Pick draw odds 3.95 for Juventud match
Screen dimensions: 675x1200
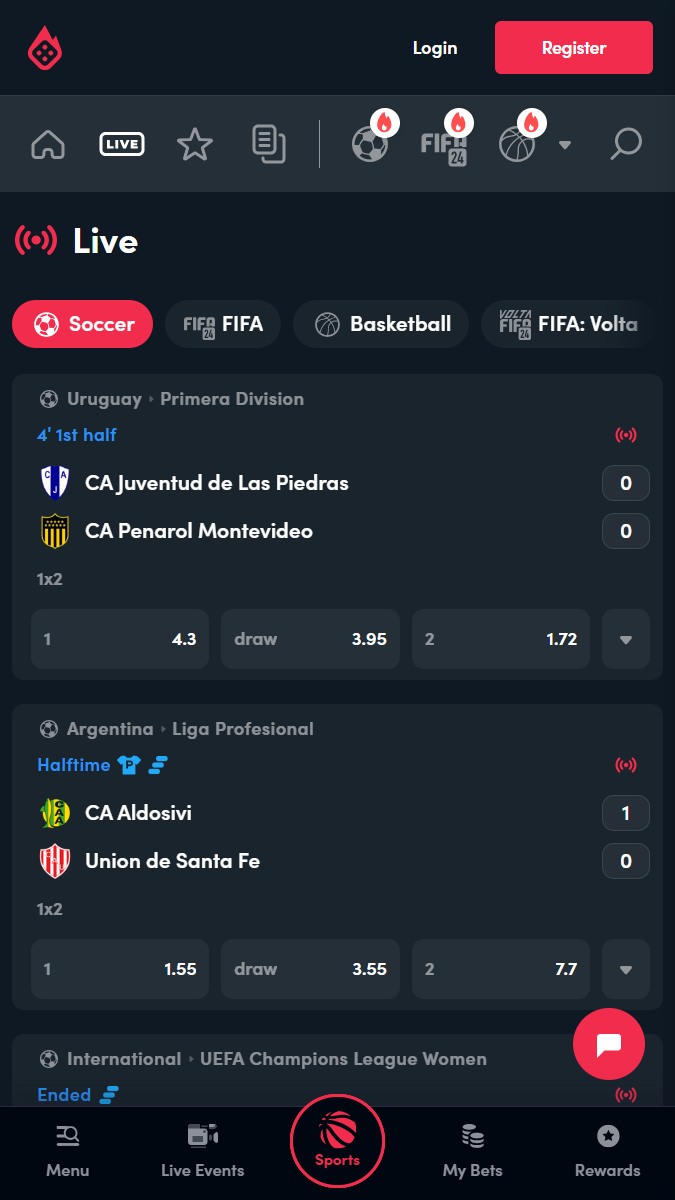310,639
